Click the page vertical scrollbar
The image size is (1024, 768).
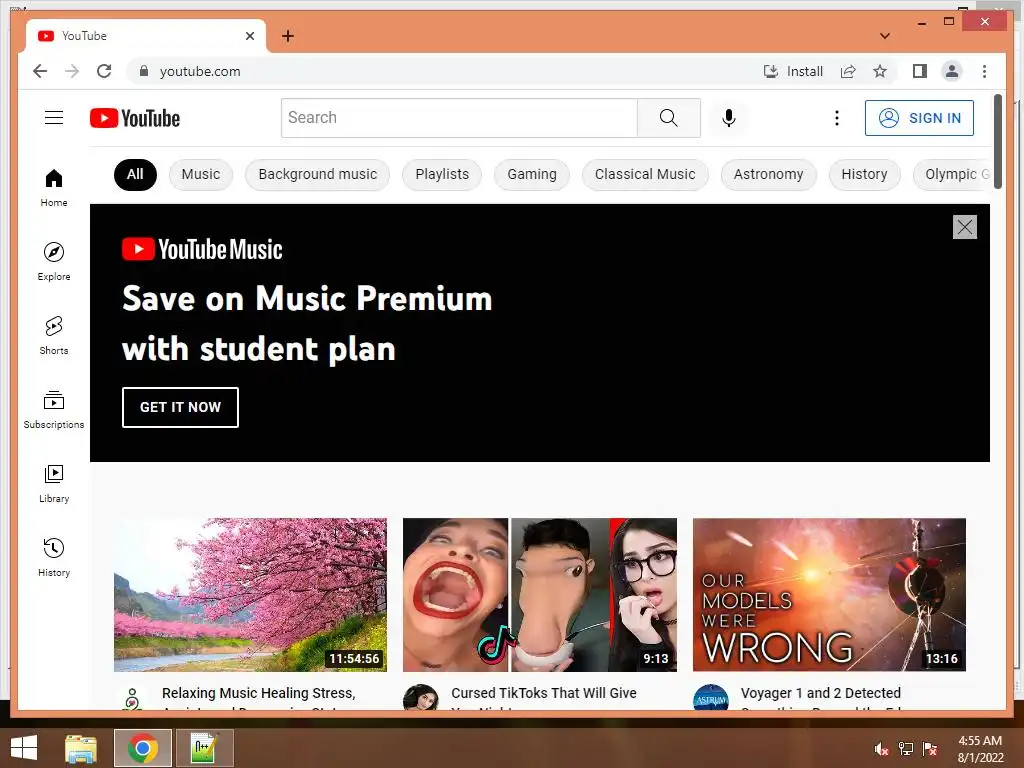click(x=997, y=142)
